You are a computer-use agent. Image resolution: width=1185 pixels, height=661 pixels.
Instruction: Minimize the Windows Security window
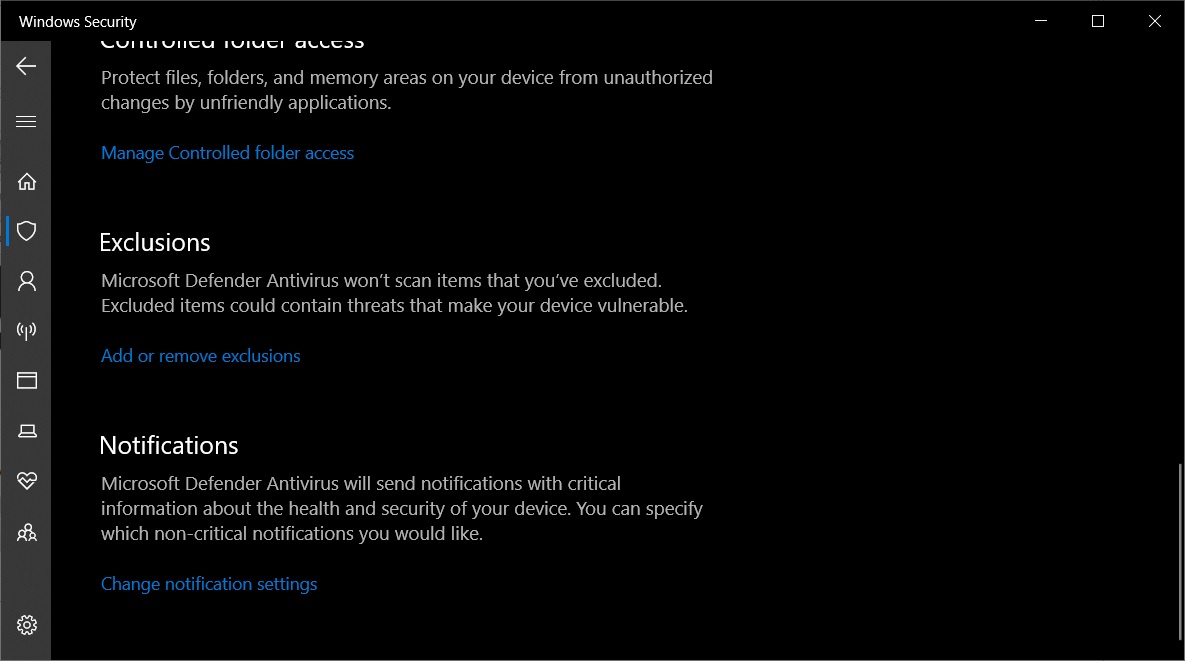coord(1041,21)
